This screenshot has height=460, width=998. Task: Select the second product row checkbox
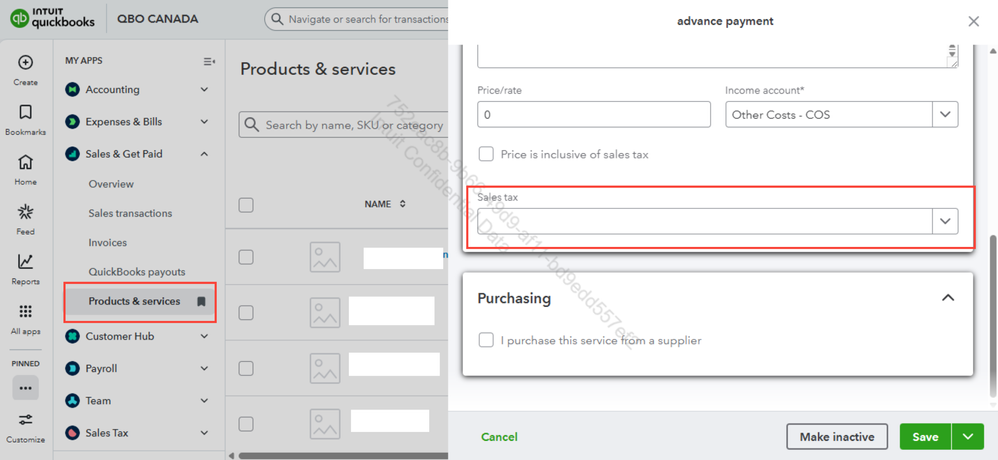point(246,312)
